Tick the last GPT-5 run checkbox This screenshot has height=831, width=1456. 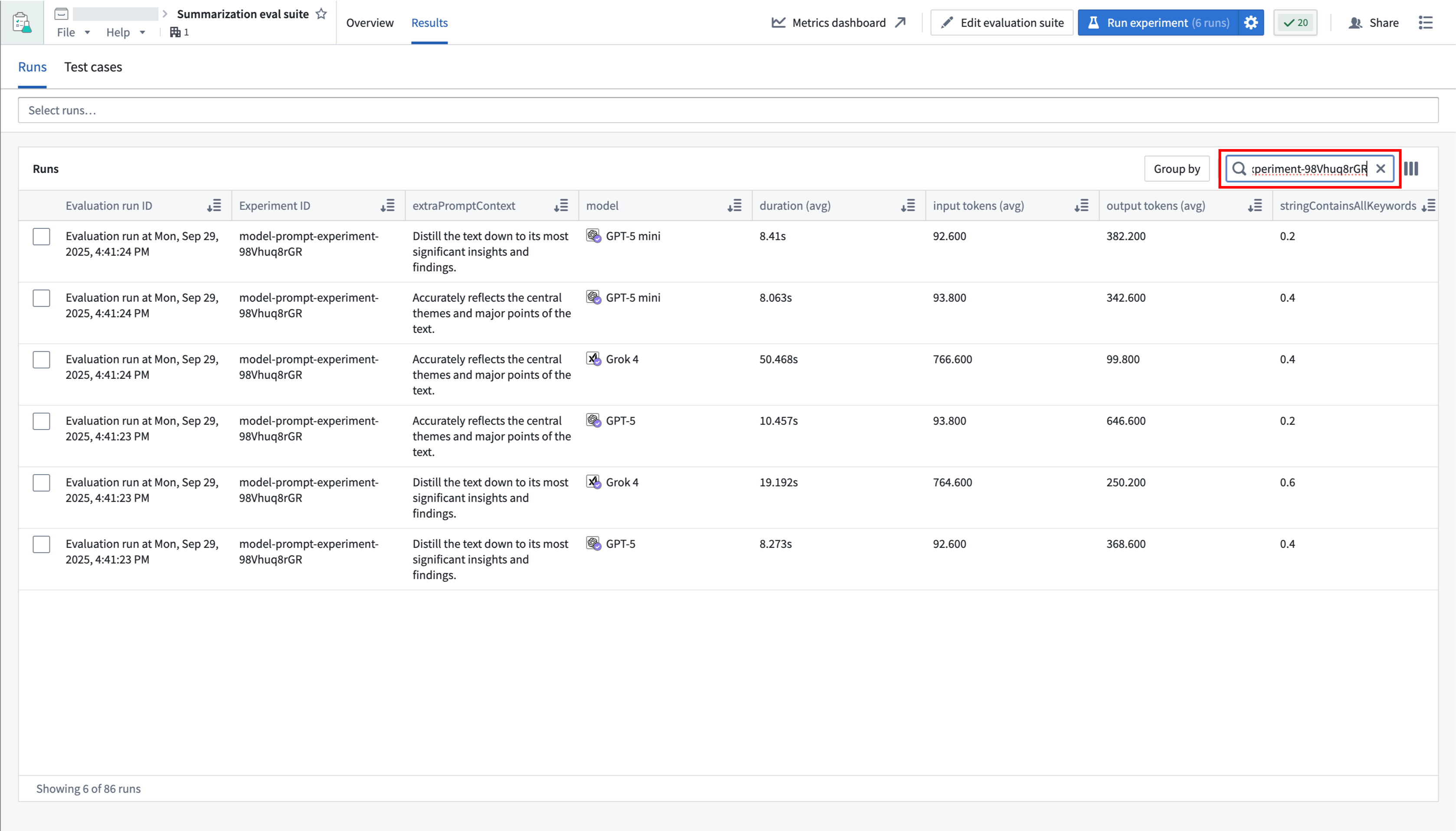coord(41,544)
